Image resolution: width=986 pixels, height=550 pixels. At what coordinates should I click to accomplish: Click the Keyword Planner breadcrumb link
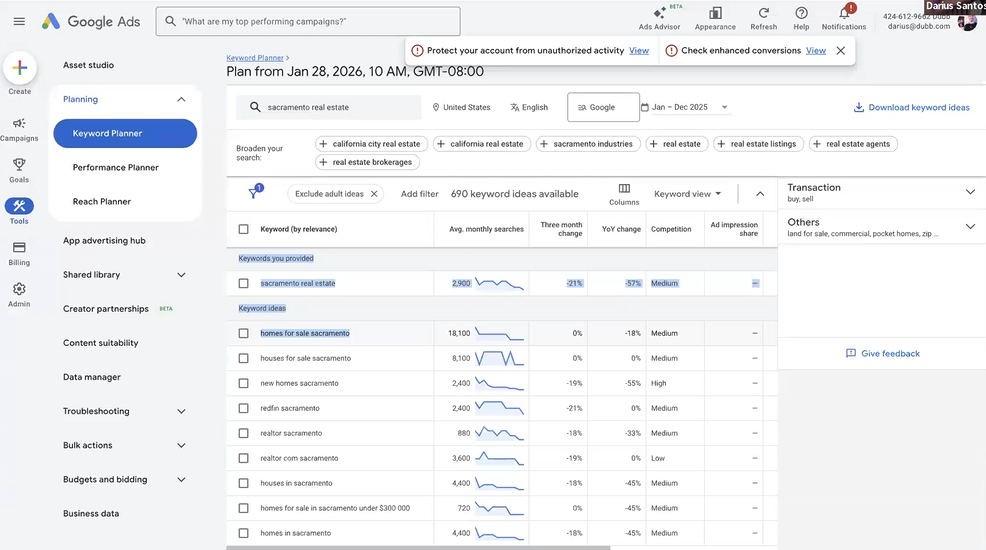click(x=255, y=58)
